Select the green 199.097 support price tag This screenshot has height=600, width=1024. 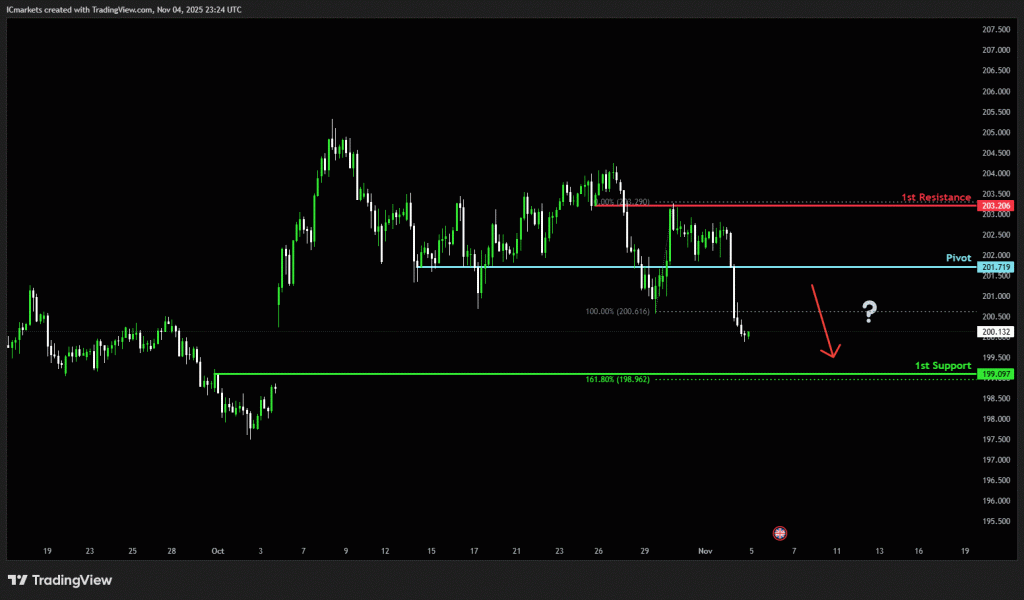(x=996, y=374)
